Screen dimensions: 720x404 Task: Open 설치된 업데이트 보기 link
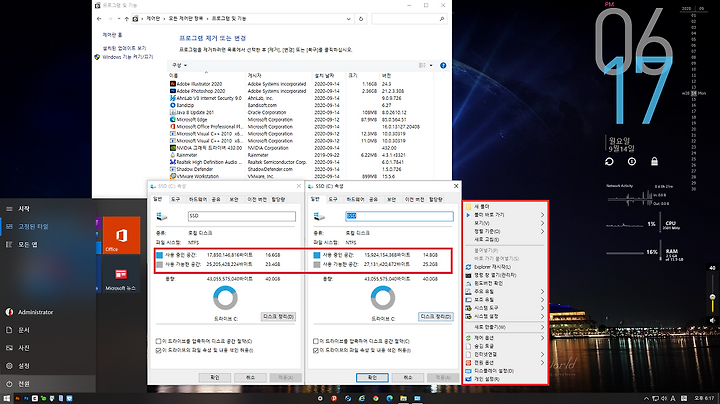pos(124,48)
